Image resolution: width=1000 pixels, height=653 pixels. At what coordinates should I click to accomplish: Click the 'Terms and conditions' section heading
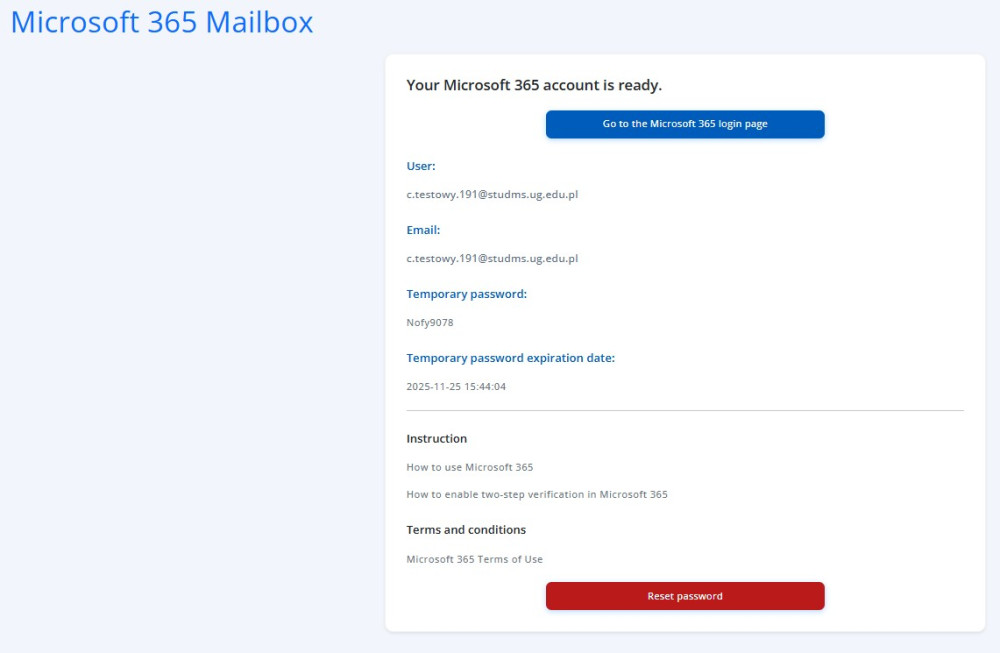[466, 530]
